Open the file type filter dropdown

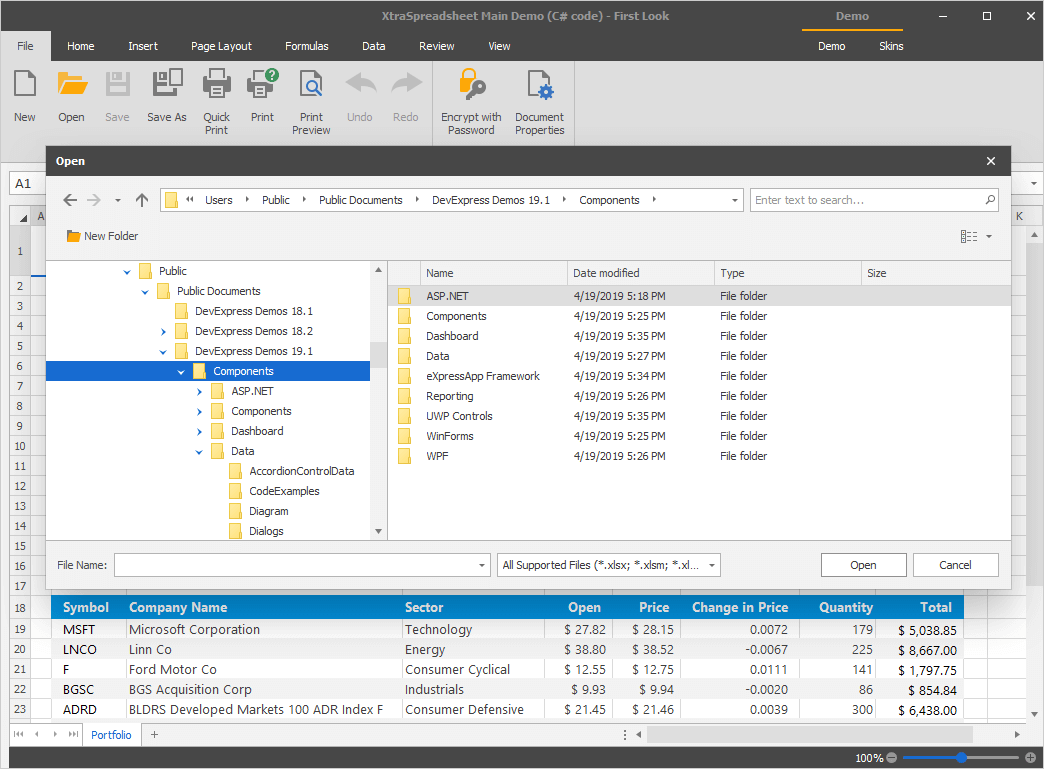click(712, 565)
